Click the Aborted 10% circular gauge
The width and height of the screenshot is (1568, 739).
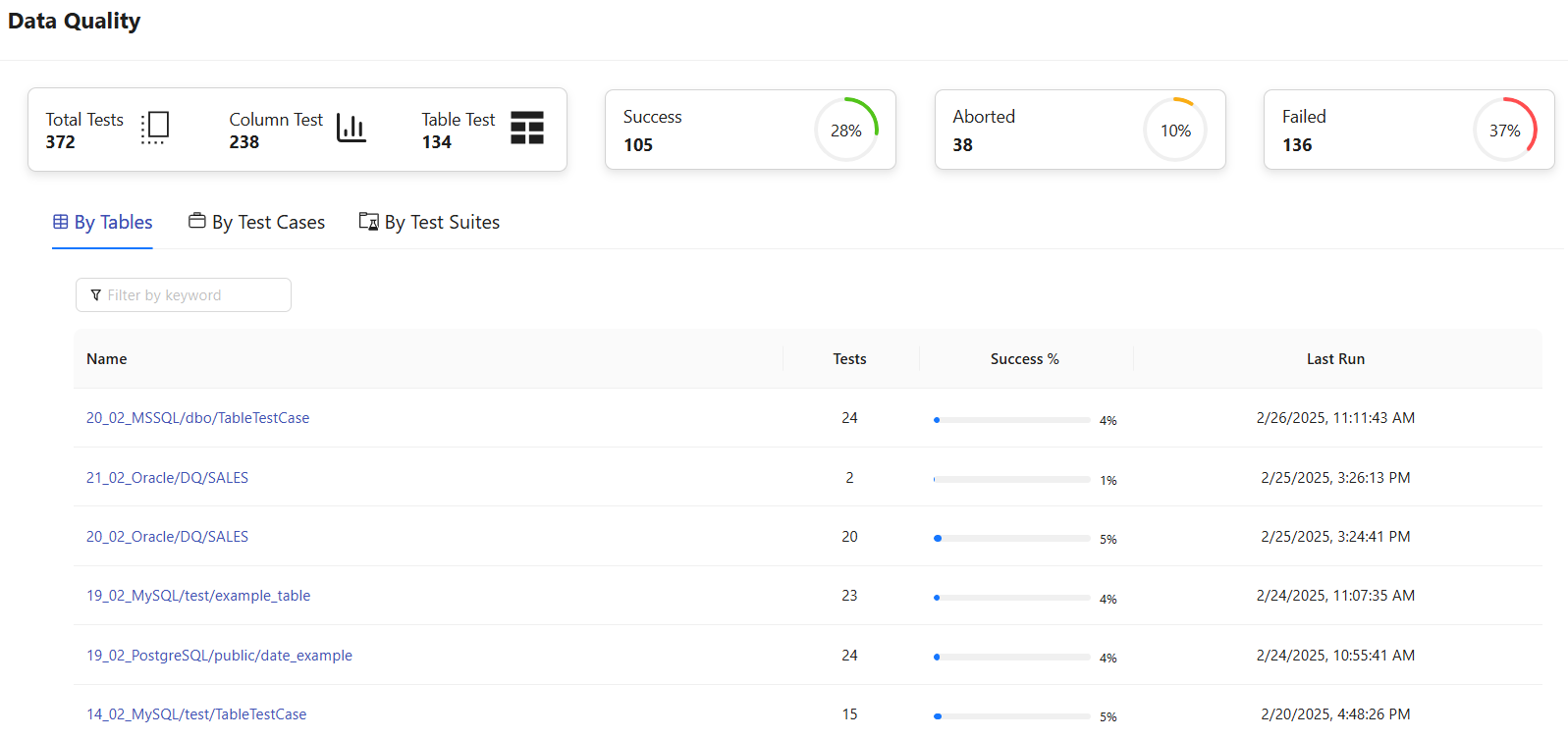[1174, 130]
